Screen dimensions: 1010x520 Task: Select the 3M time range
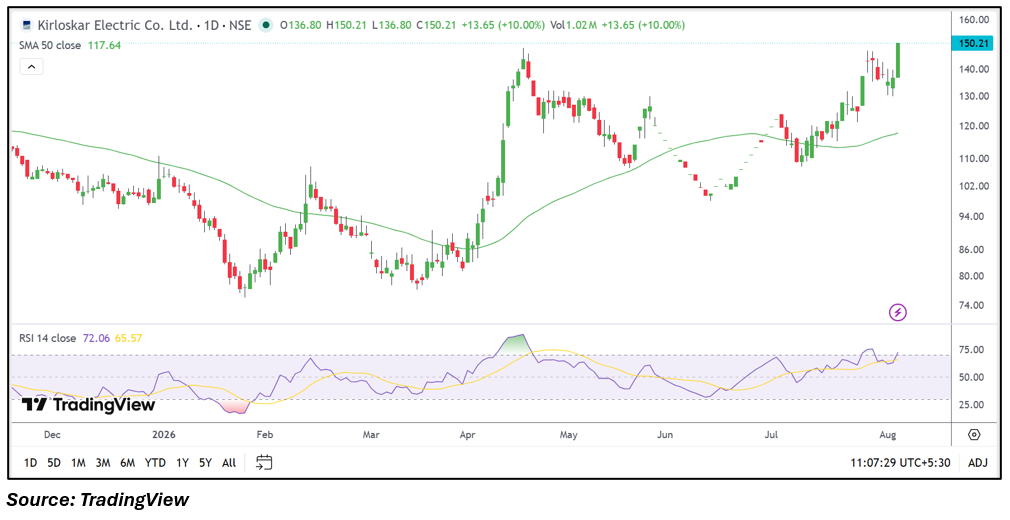(102, 463)
